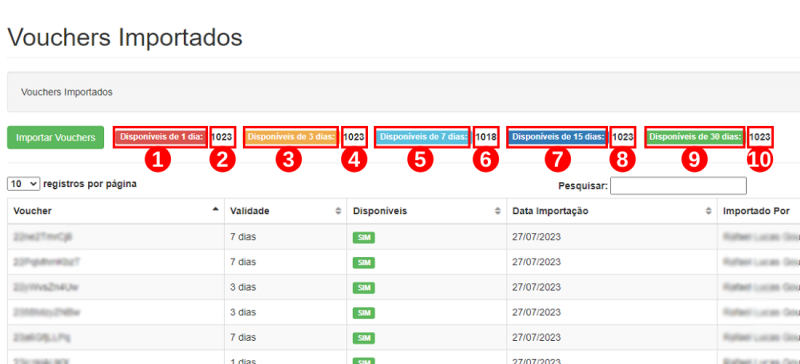Click the 7 dias cell in fifth row
This screenshot has width=800, height=364.
coord(243,337)
